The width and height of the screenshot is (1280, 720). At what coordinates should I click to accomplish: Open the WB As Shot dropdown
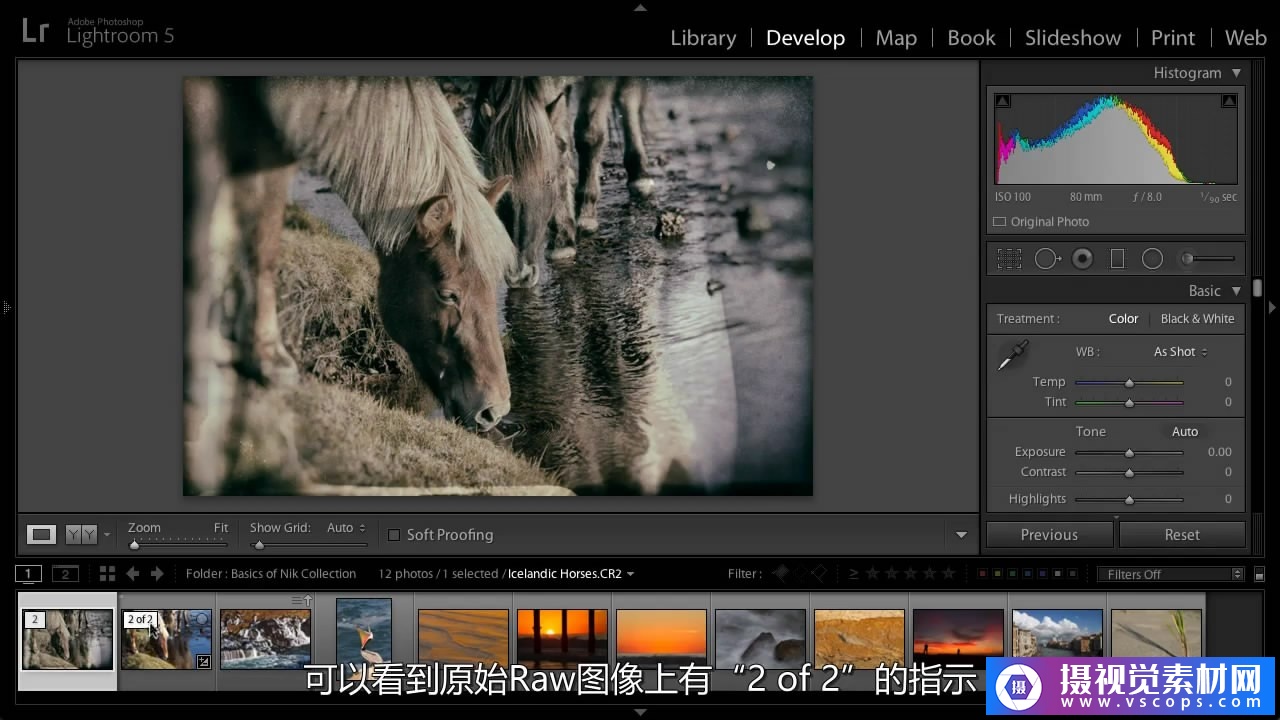pyautogui.click(x=1180, y=352)
